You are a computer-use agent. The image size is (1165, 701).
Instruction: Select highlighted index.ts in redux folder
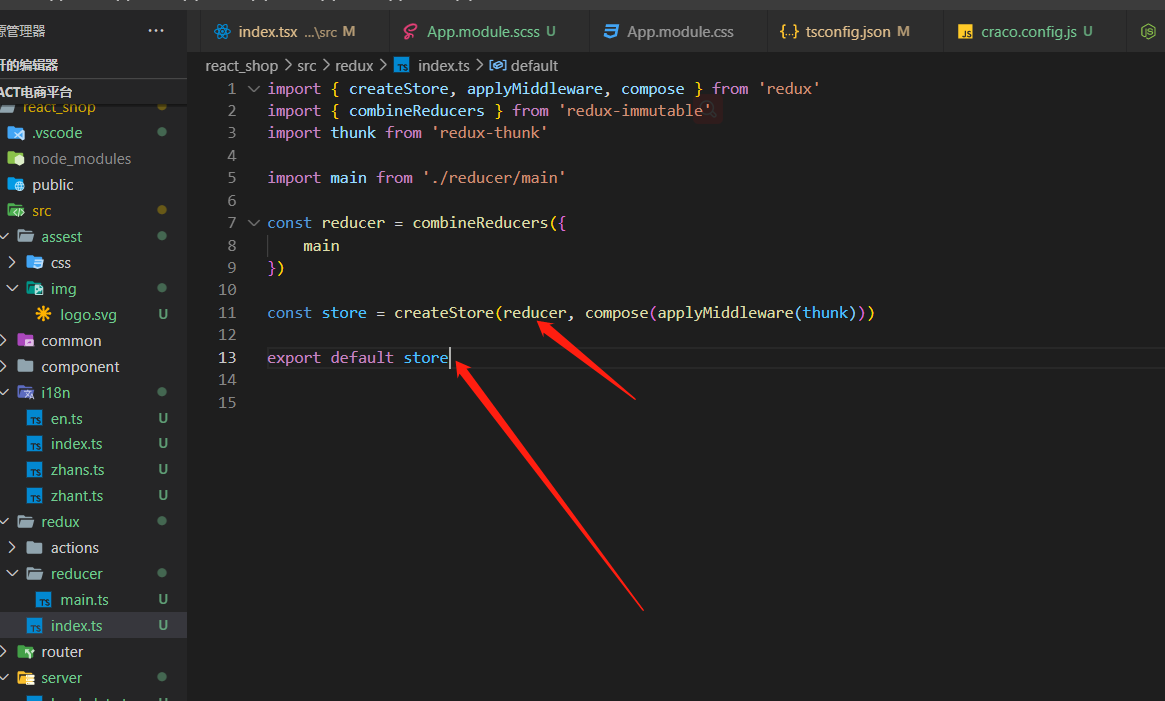click(x=93, y=626)
